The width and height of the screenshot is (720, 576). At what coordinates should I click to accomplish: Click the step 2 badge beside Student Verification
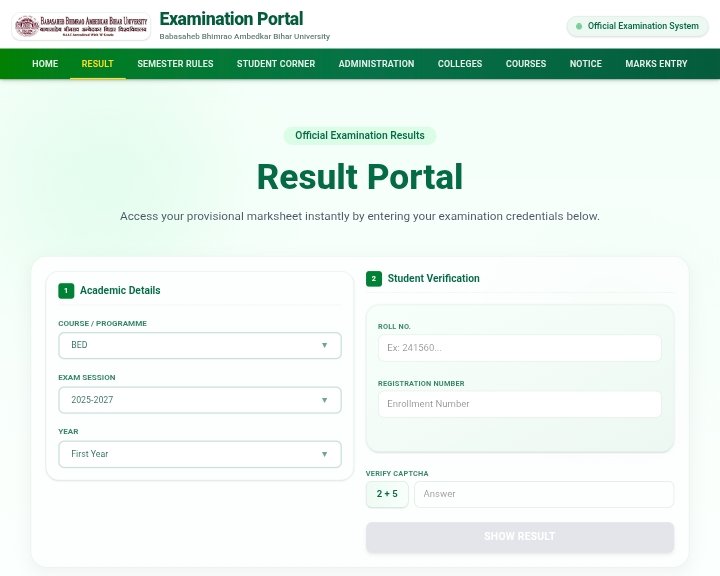click(374, 278)
